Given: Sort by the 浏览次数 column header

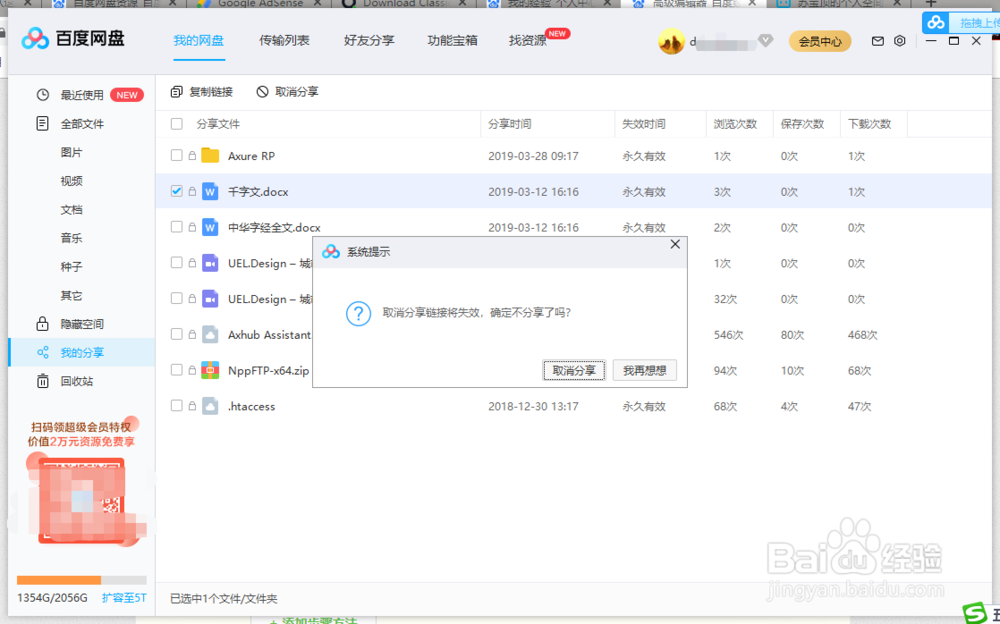Looking at the screenshot, I should click(735, 124).
